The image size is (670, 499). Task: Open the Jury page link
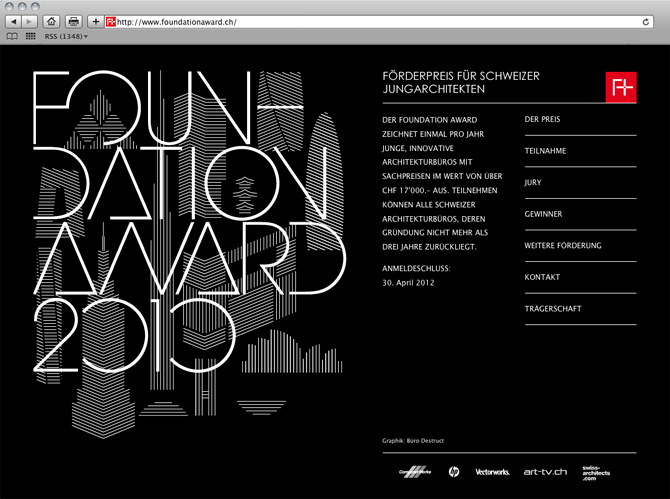click(533, 182)
